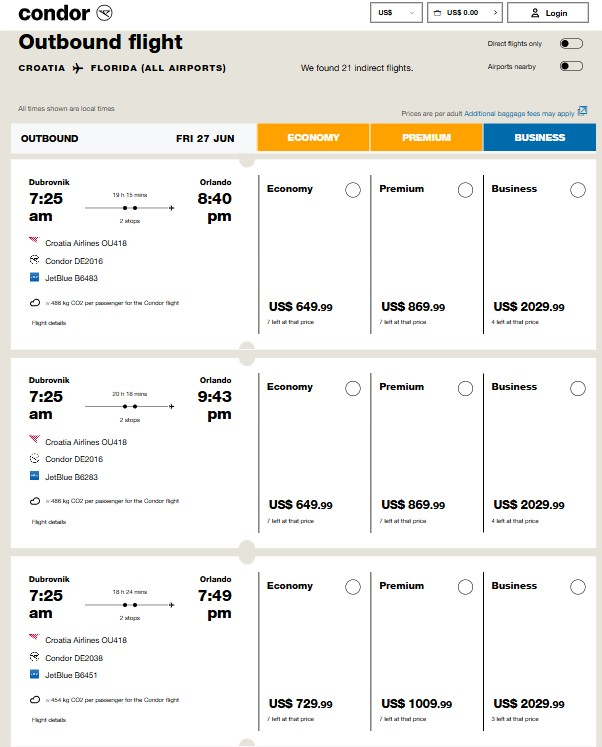
Task: Select Premium fare for 8:40 pm arrival flight
Action: pyautogui.click(x=465, y=190)
